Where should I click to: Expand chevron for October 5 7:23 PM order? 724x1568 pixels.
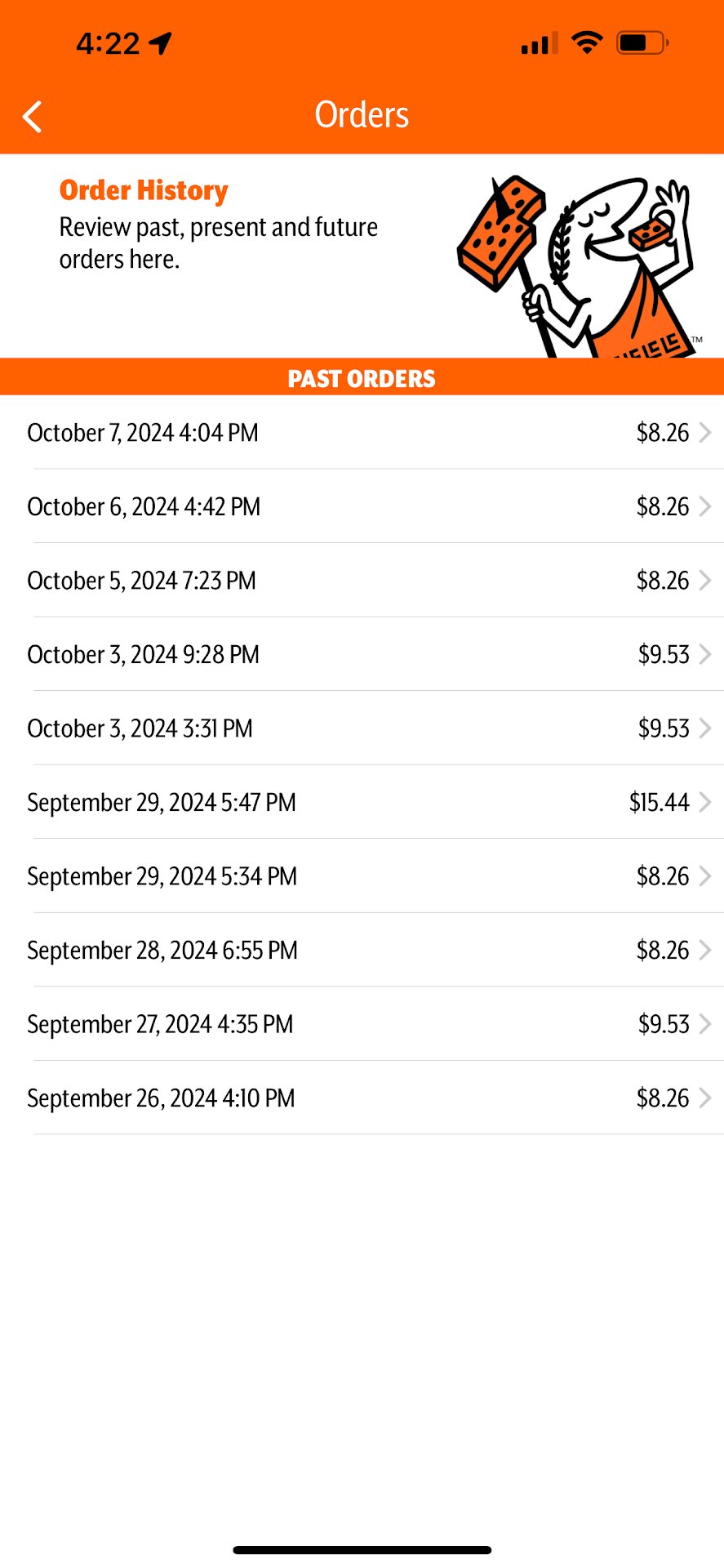pos(705,581)
